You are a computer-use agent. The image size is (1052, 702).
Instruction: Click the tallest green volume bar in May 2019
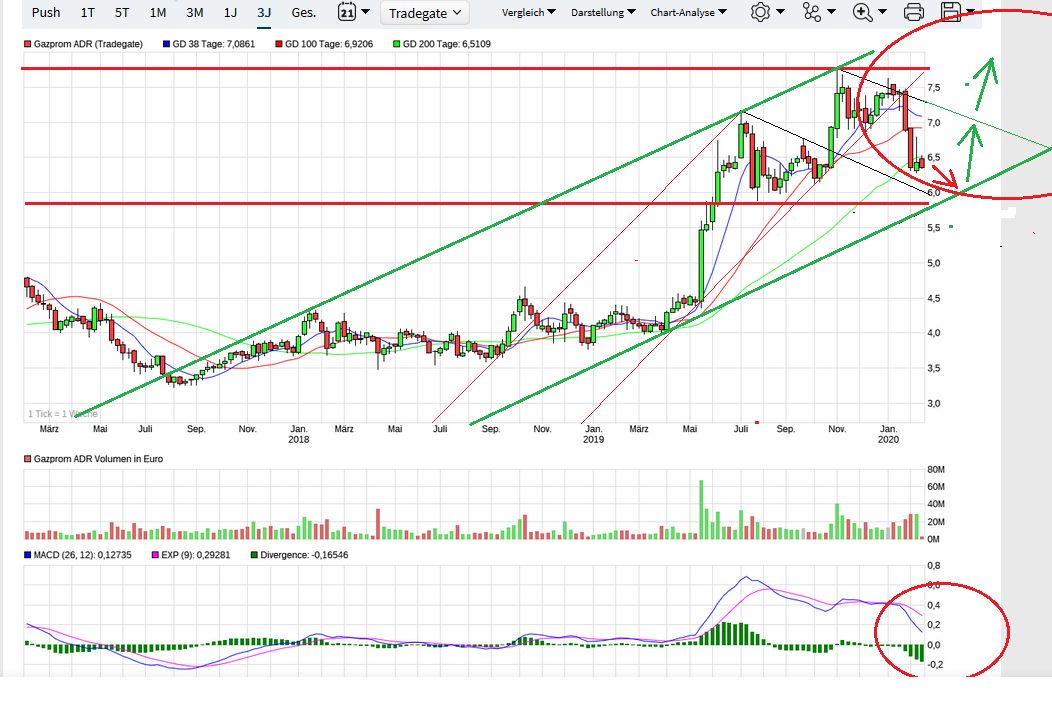pos(702,509)
